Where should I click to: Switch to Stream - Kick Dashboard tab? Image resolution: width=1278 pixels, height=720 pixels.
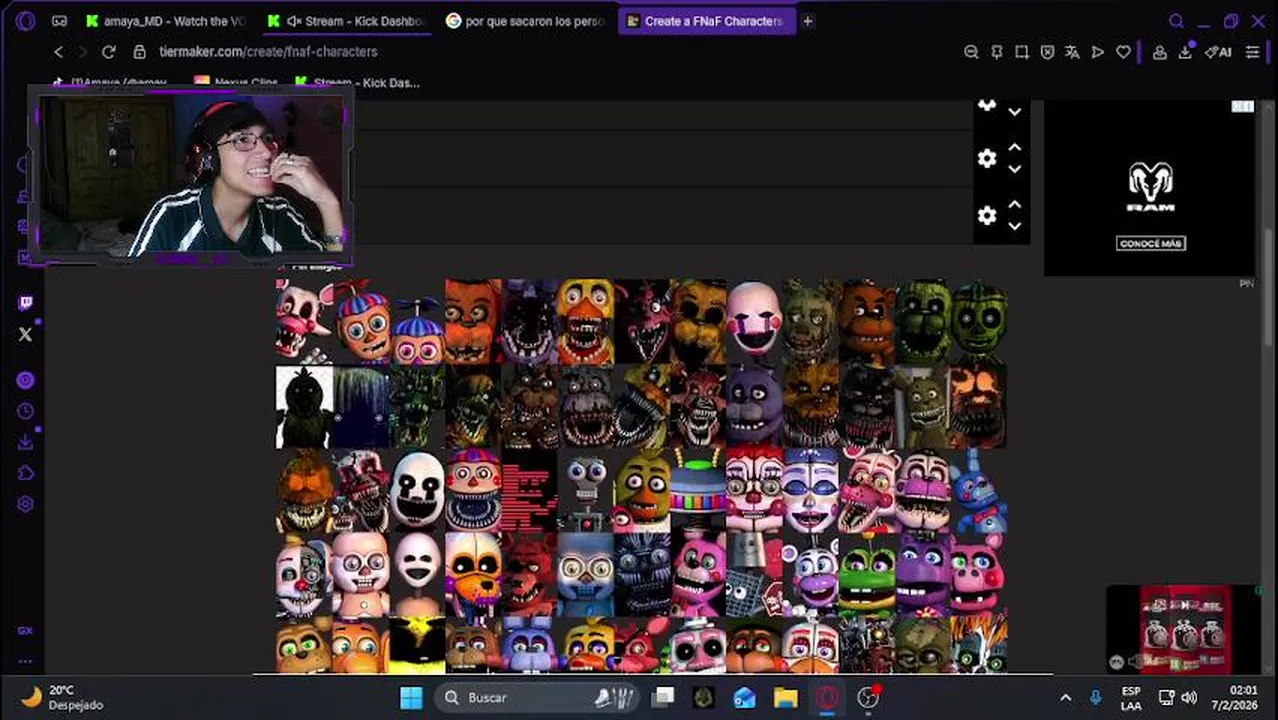[x=347, y=21]
